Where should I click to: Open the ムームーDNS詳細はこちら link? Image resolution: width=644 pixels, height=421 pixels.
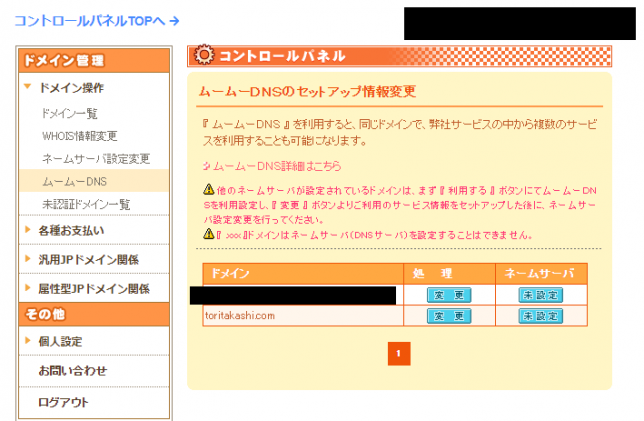click(264, 165)
